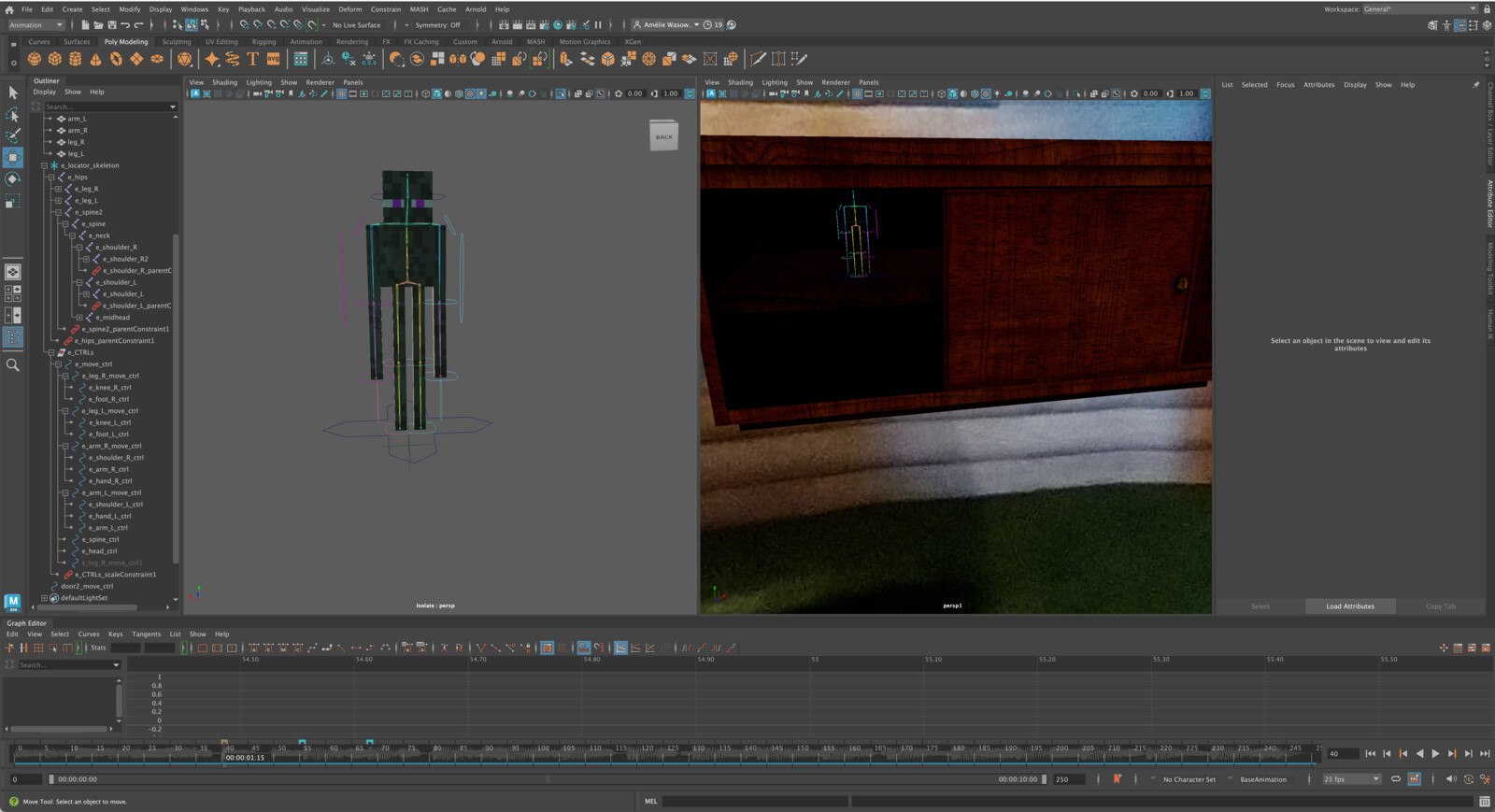Open the Deform menu
1495x812 pixels.
click(349, 9)
